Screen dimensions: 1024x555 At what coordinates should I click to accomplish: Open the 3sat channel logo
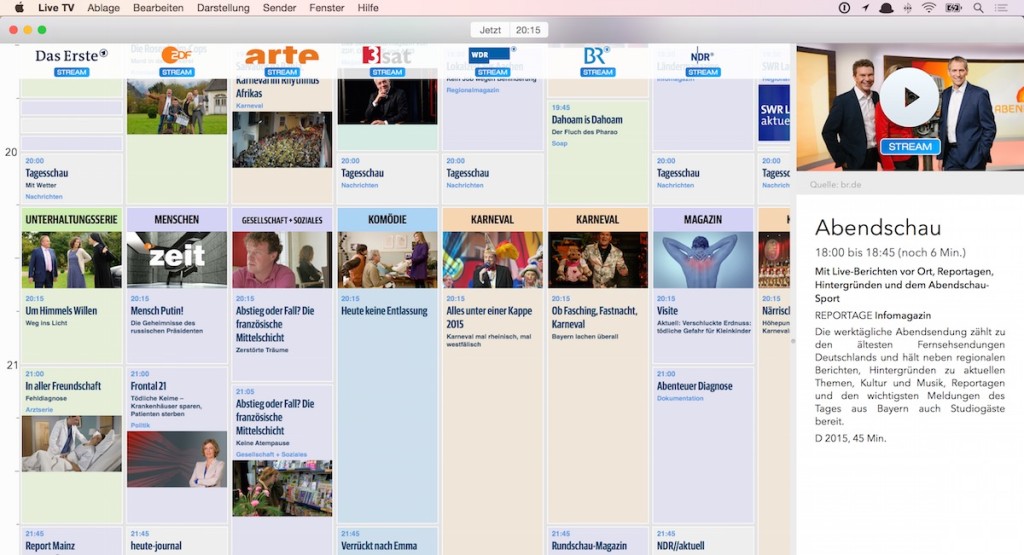click(x=387, y=56)
